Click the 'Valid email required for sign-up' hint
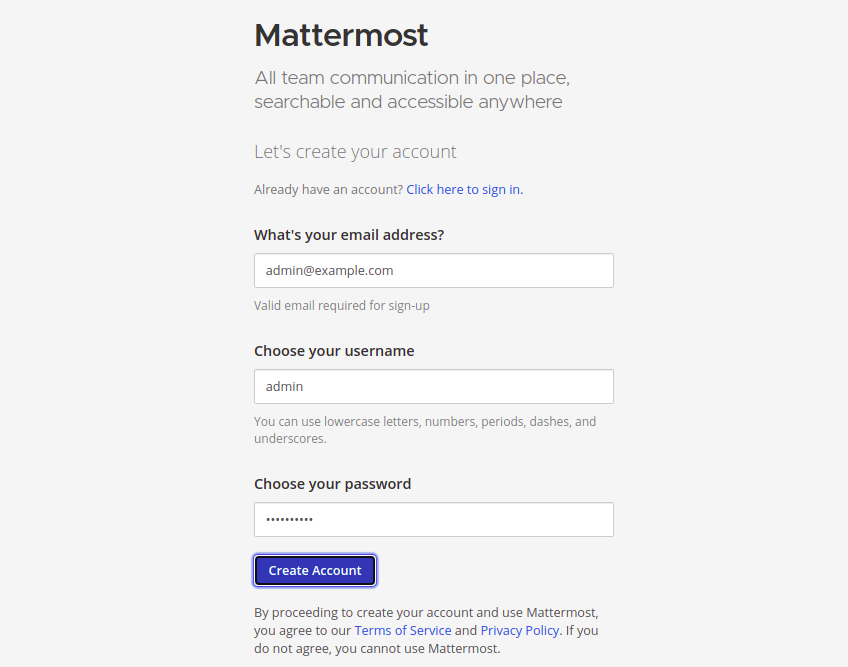The image size is (848, 667). [x=342, y=306]
